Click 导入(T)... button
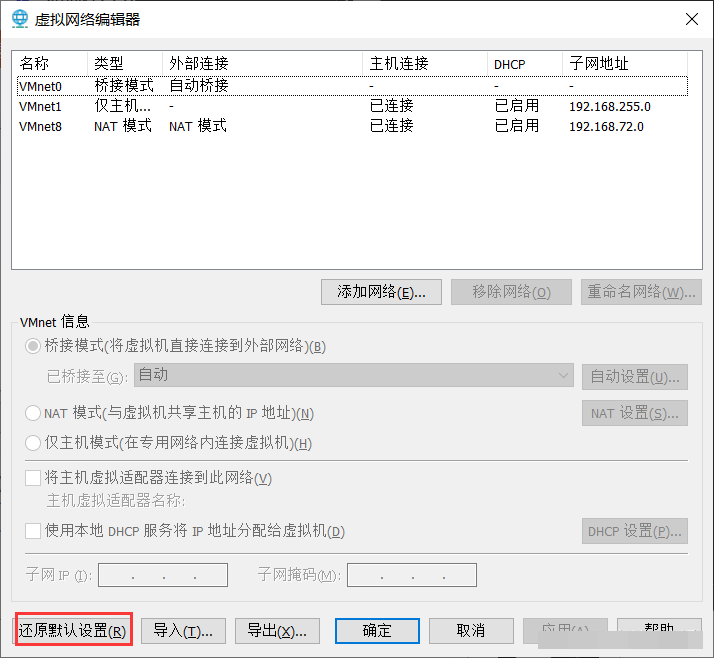 [184, 631]
